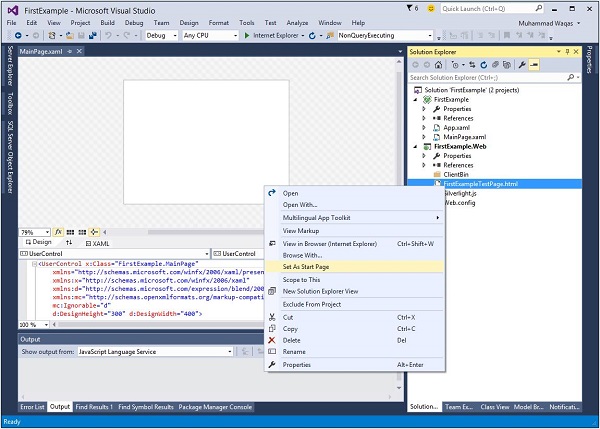Toggle the Preview Selected Items button
600x429 pixels.
(536, 64)
